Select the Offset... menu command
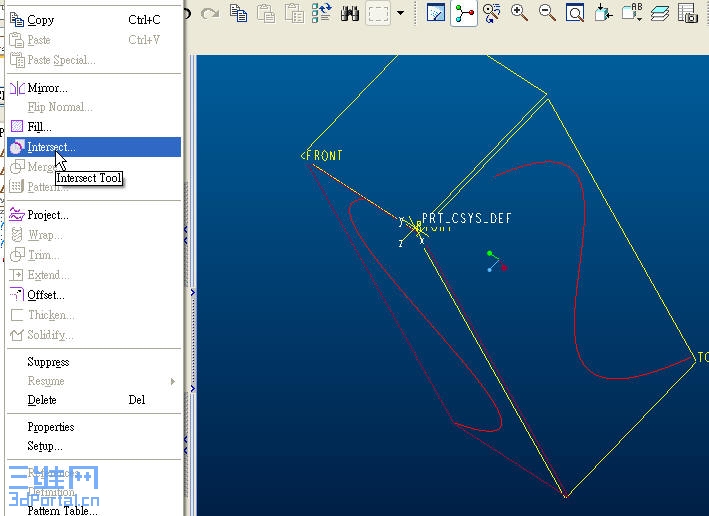This screenshot has height=516, width=709. coord(94,295)
